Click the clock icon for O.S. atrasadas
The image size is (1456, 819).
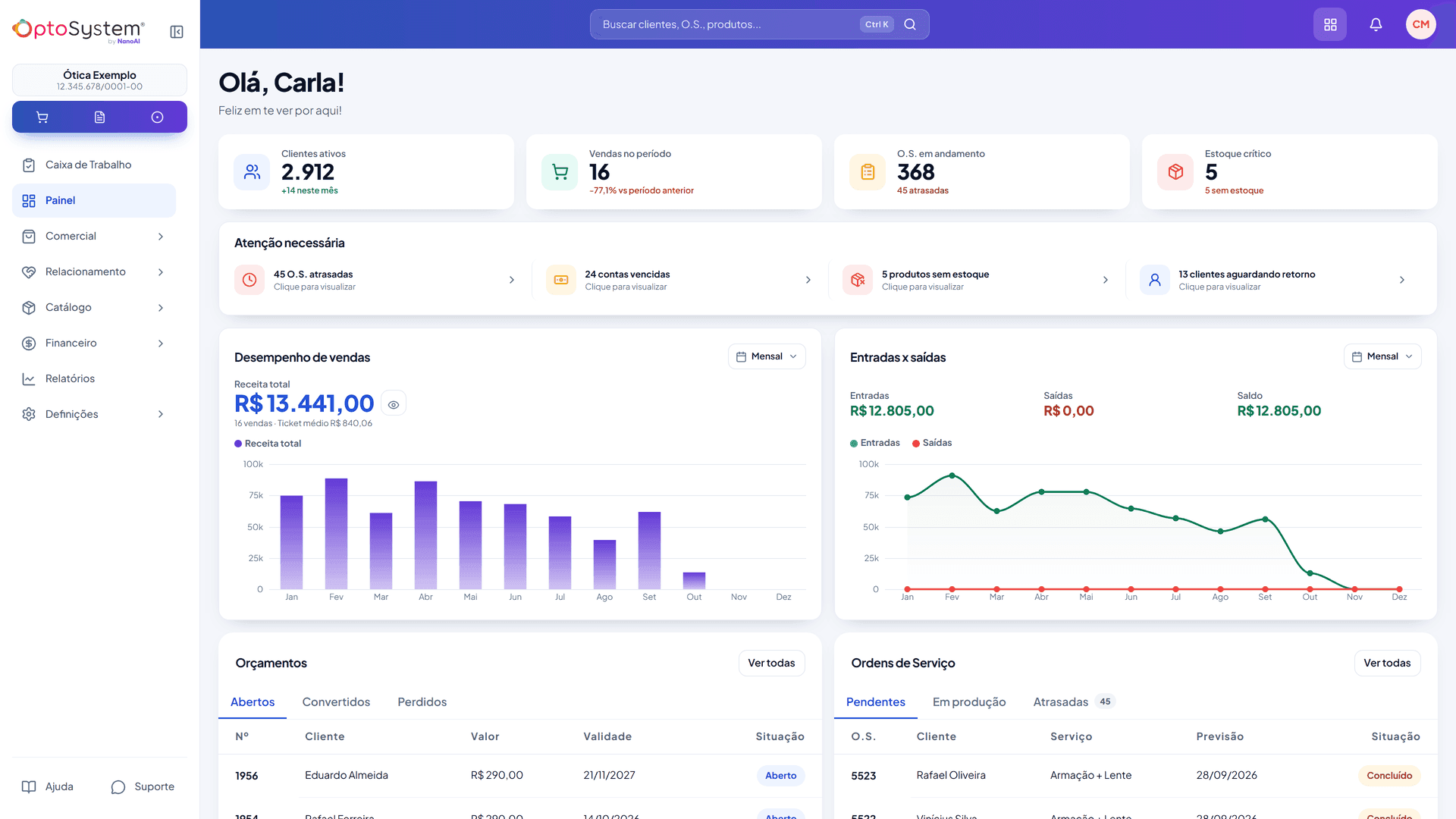[x=249, y=280]
